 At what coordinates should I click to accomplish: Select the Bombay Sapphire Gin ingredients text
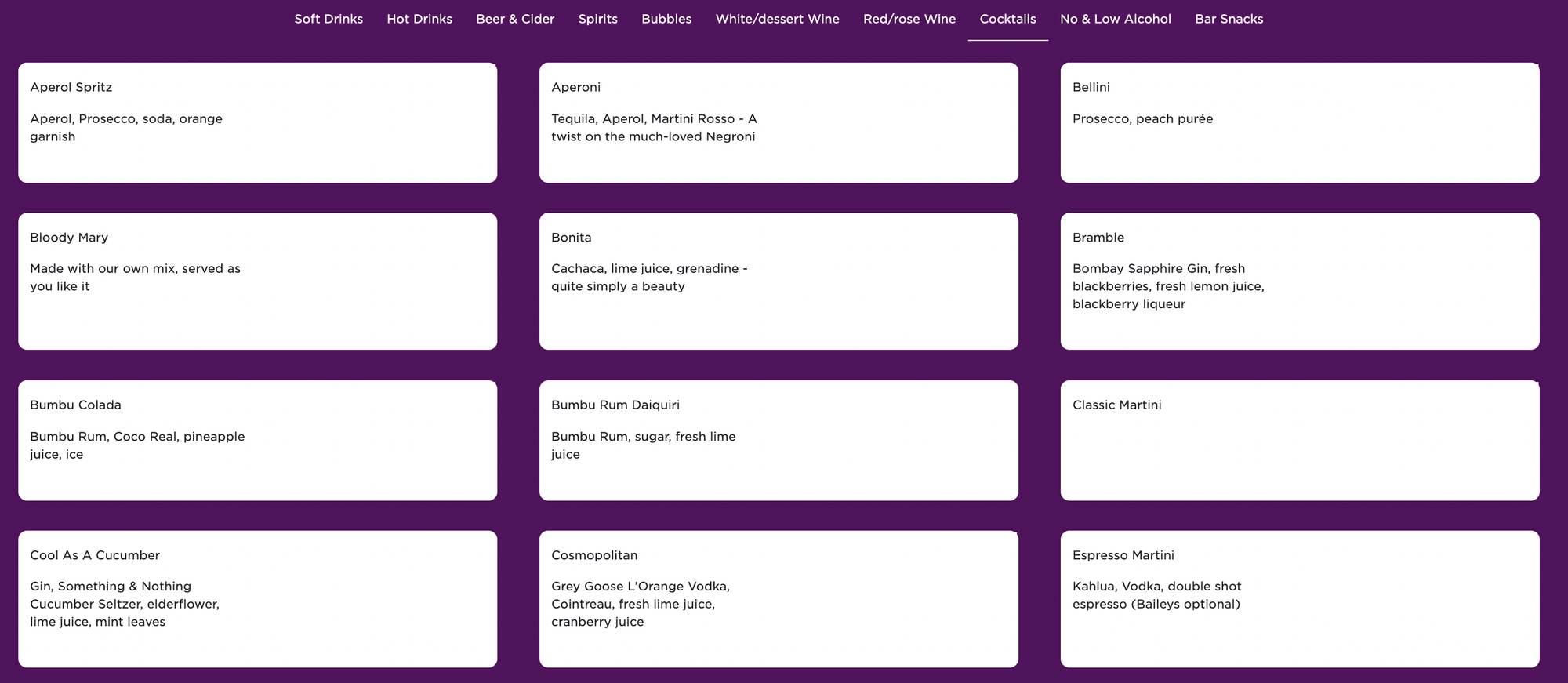coord(1168,286)
